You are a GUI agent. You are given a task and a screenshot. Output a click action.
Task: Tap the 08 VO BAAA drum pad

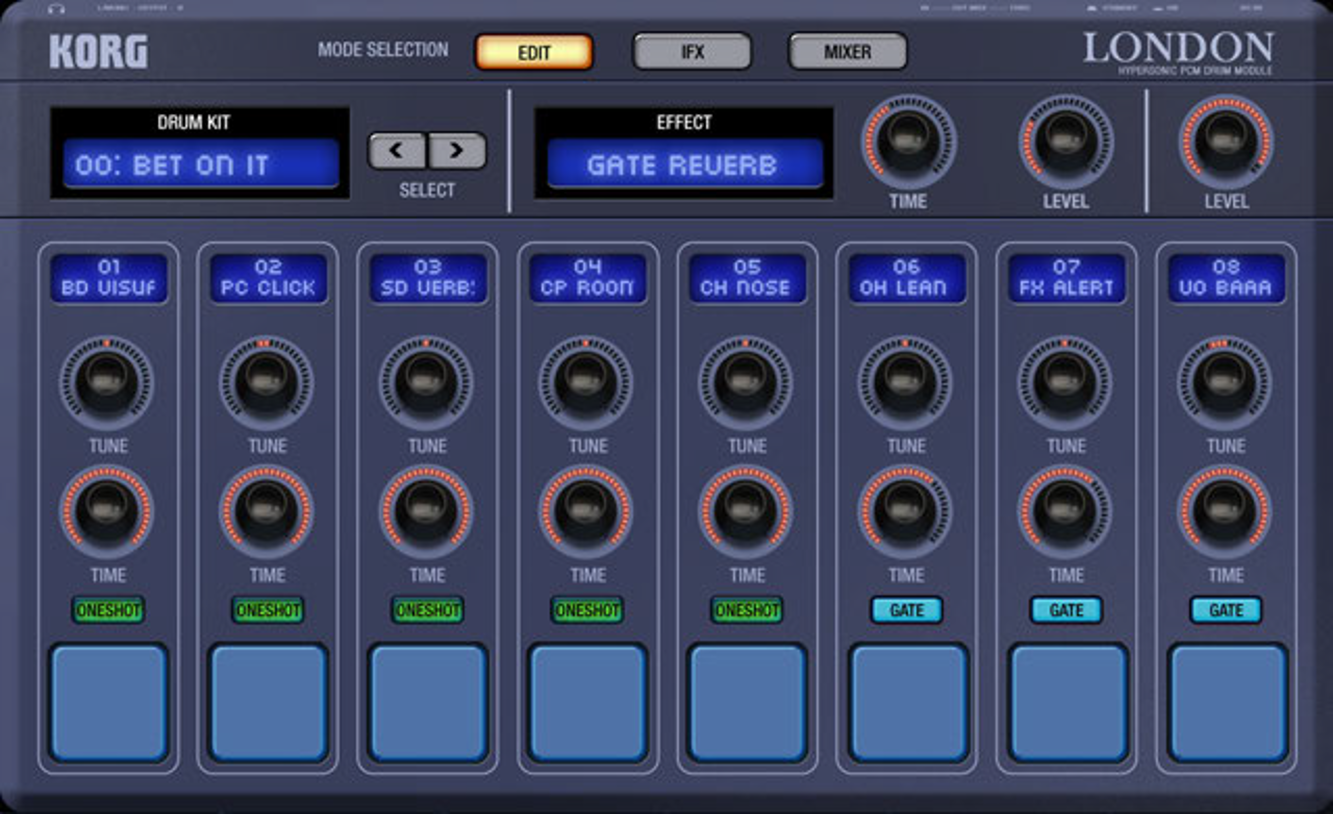pyautogui.click(x=1227, y=702)
